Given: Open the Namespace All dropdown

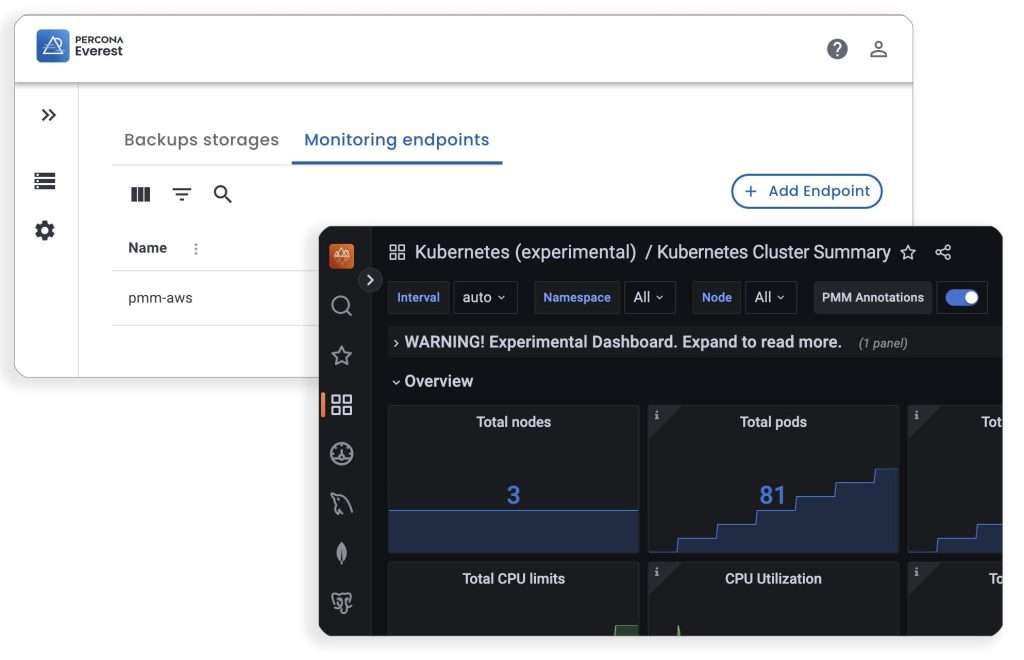Looking at the screenshot, I should pyautogui.click(x=650, y=297).
